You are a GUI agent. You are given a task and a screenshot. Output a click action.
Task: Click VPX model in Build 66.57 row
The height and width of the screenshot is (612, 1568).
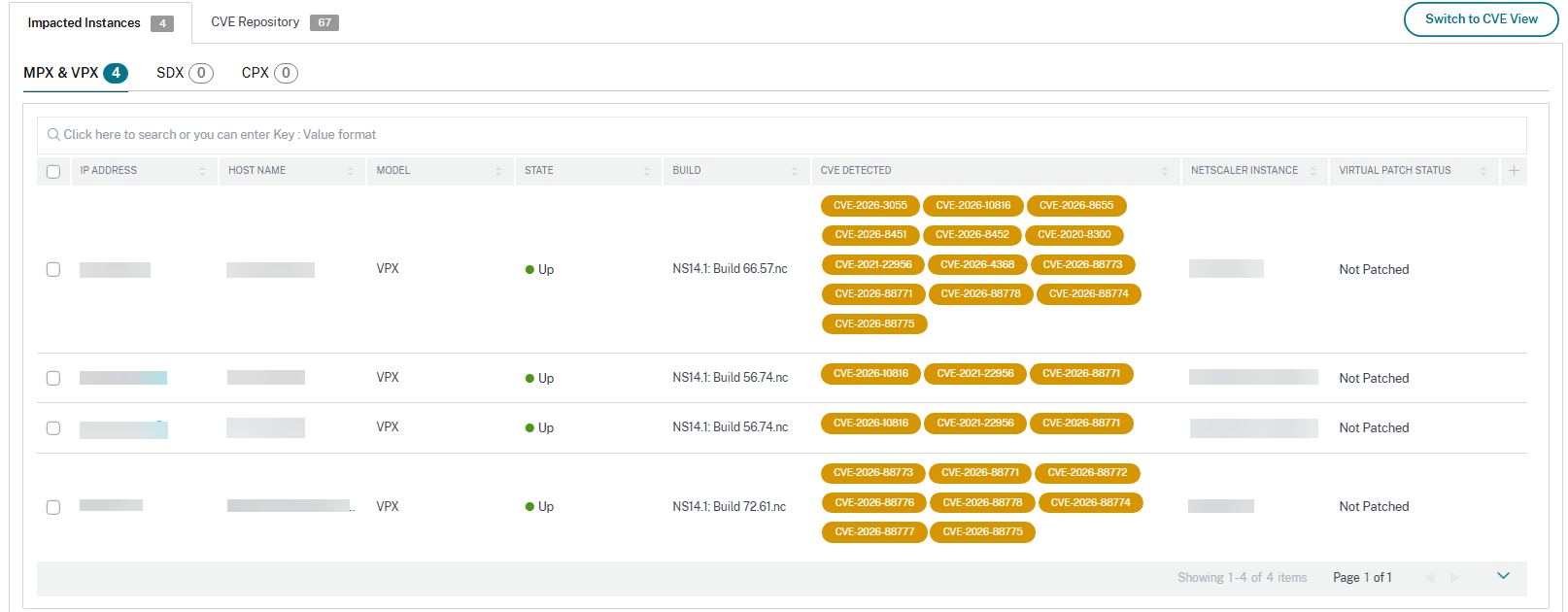tap(388, 269)
